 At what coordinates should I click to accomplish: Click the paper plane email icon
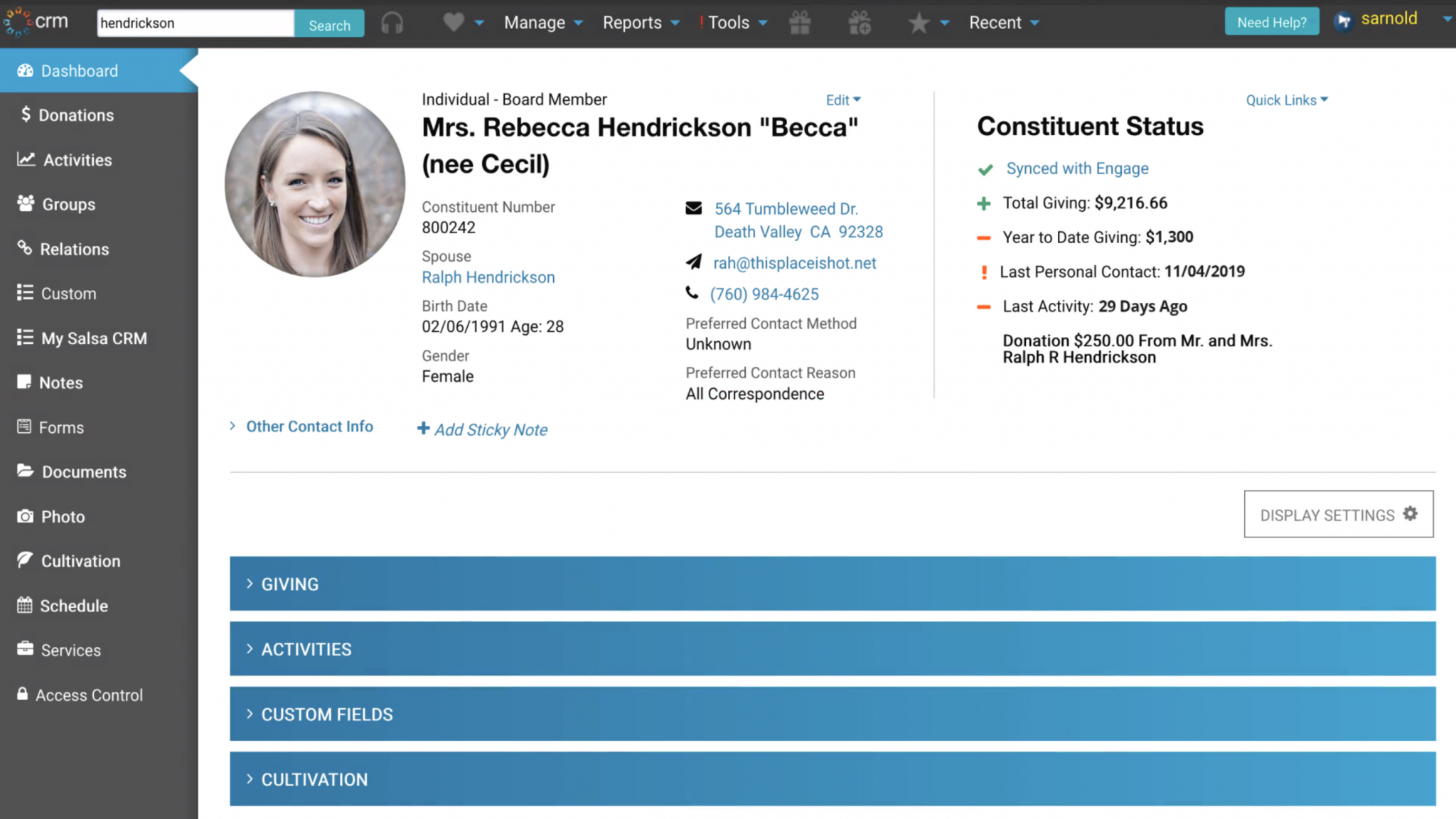pyautogui.click(x=693, y=262)
